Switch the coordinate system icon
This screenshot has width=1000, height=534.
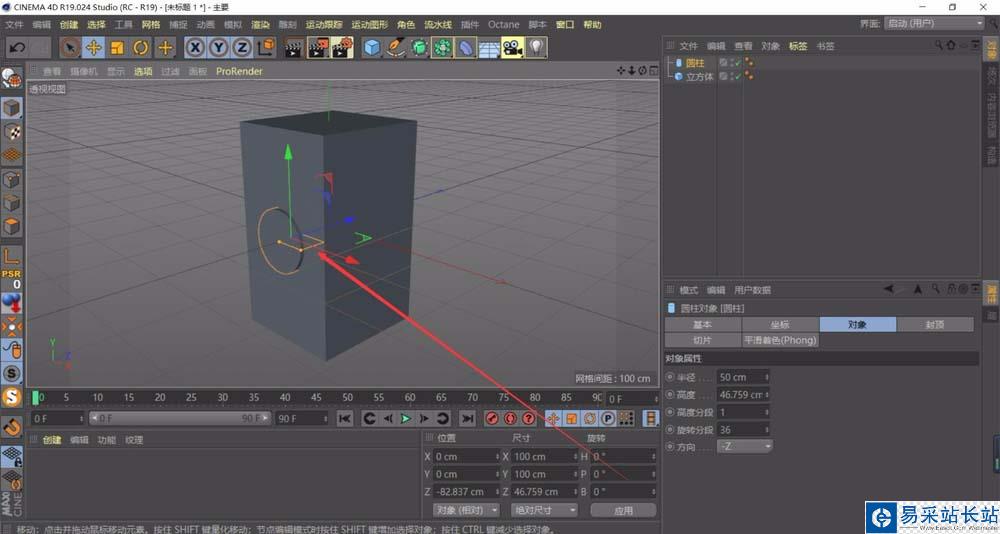point(266,48)
